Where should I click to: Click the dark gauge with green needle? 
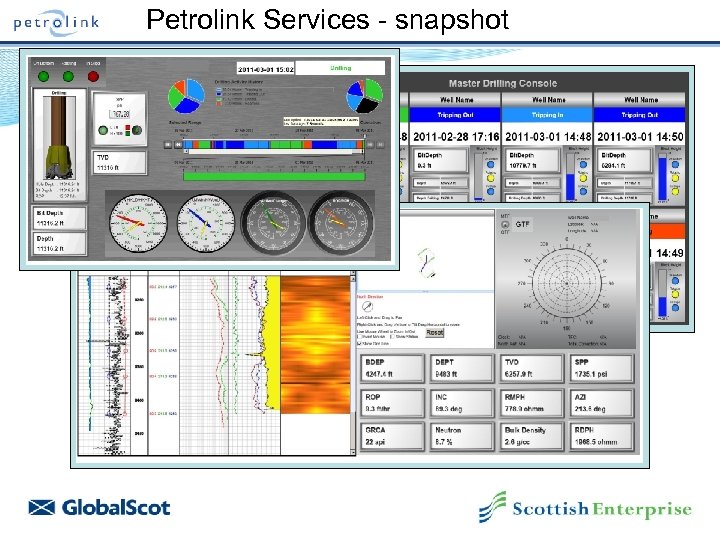point(274,223)
